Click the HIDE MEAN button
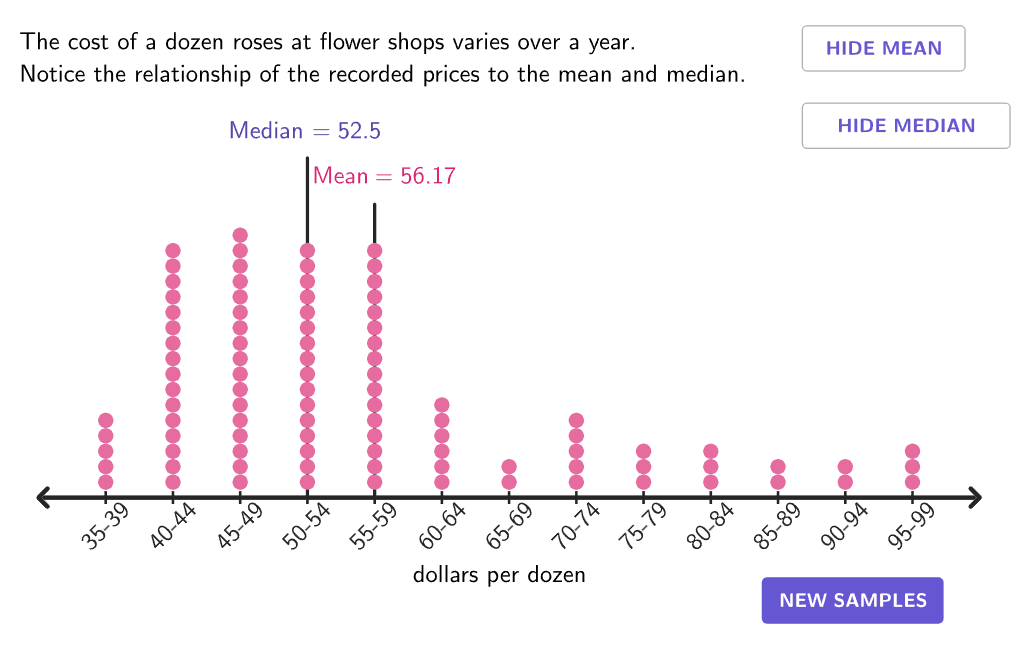This screenshot has width=1032, height=645. (883, 48)
